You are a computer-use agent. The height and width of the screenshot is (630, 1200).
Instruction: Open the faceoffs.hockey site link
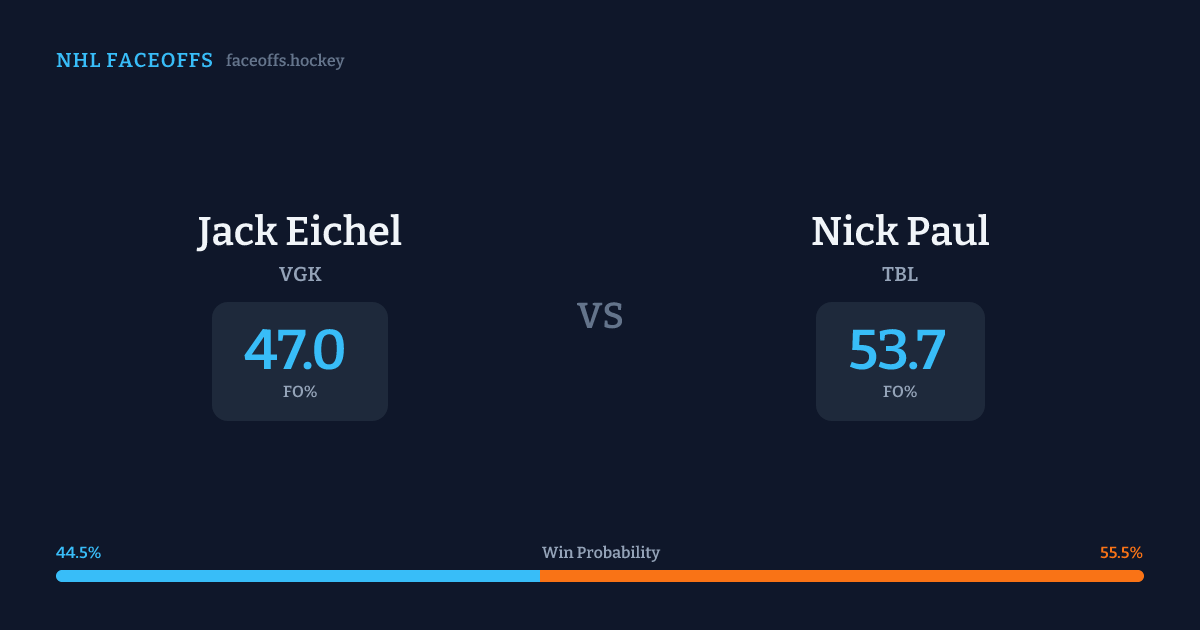click(285, 61)
